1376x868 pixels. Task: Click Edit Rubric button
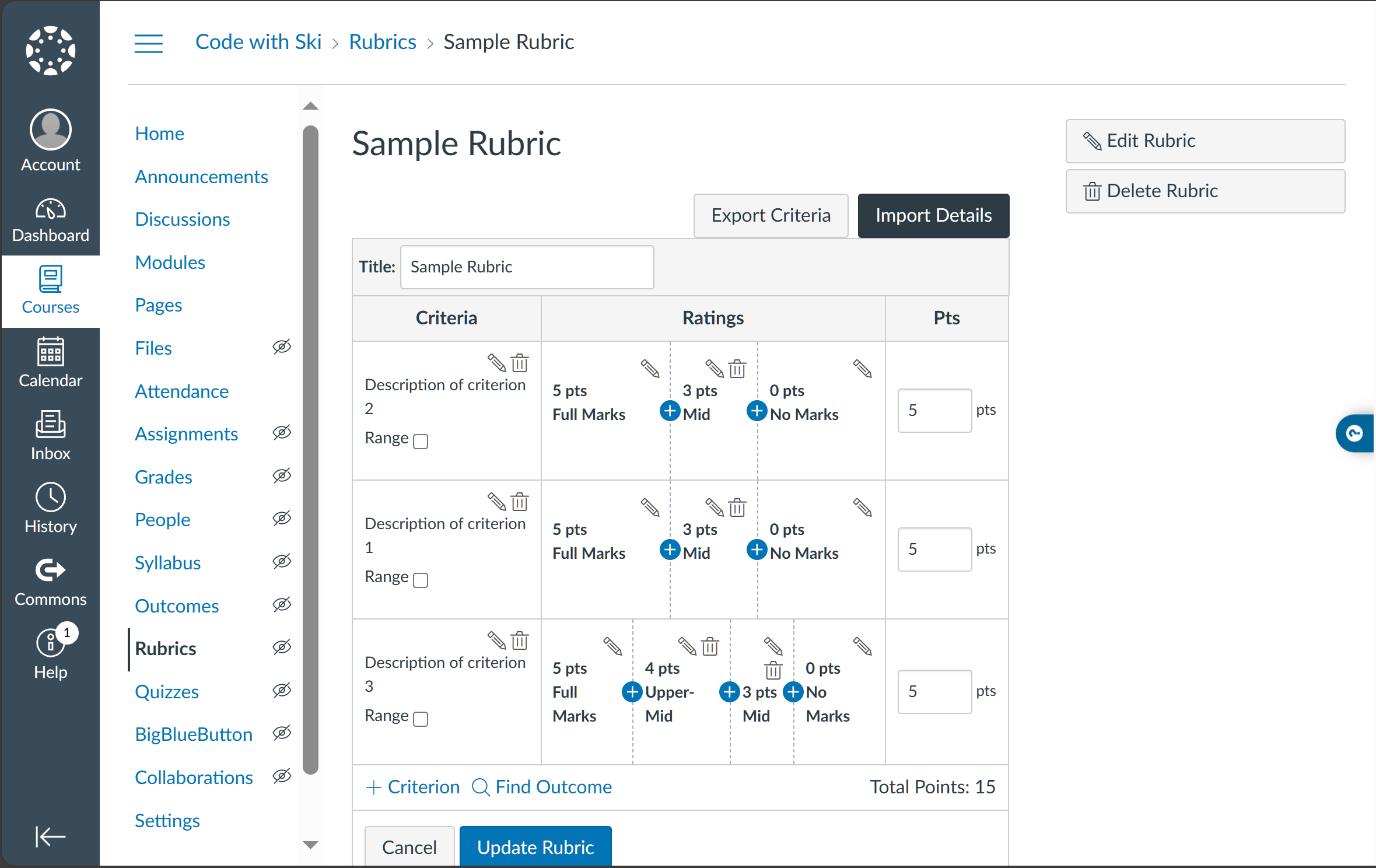click(x=1206, y=141)
